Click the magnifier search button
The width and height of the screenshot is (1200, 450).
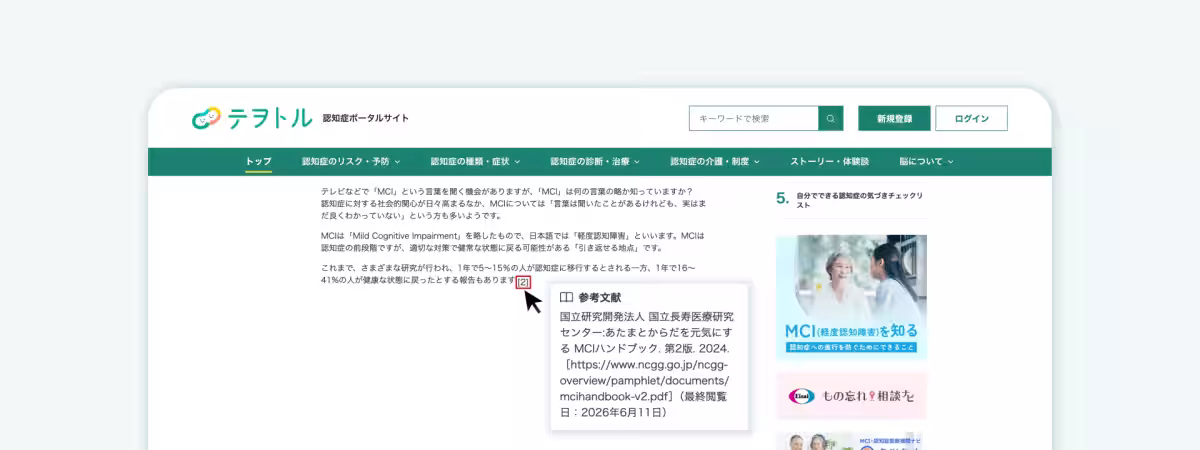coord(830,119)
